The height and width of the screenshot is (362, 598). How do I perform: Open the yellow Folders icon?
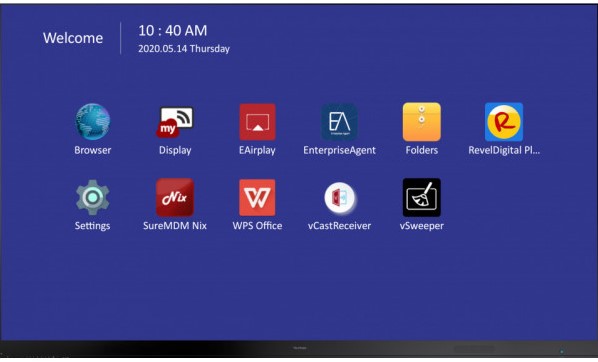tap(421, 122)
